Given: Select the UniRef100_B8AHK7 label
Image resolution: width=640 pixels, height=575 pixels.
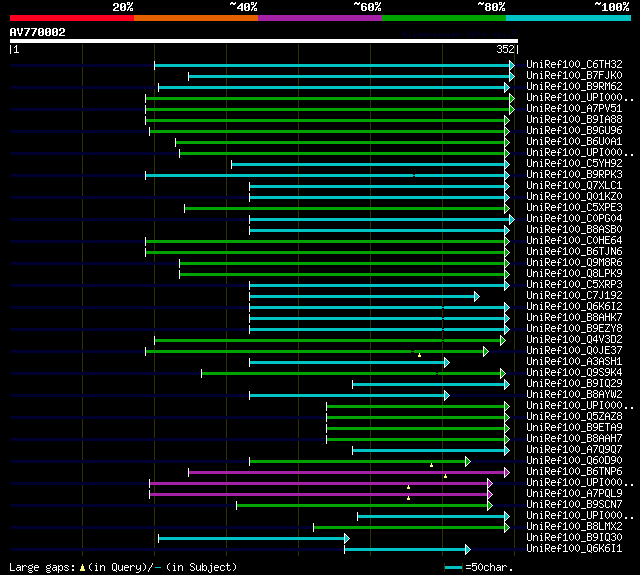Looking at the screenshot, I should click(574, 318).
